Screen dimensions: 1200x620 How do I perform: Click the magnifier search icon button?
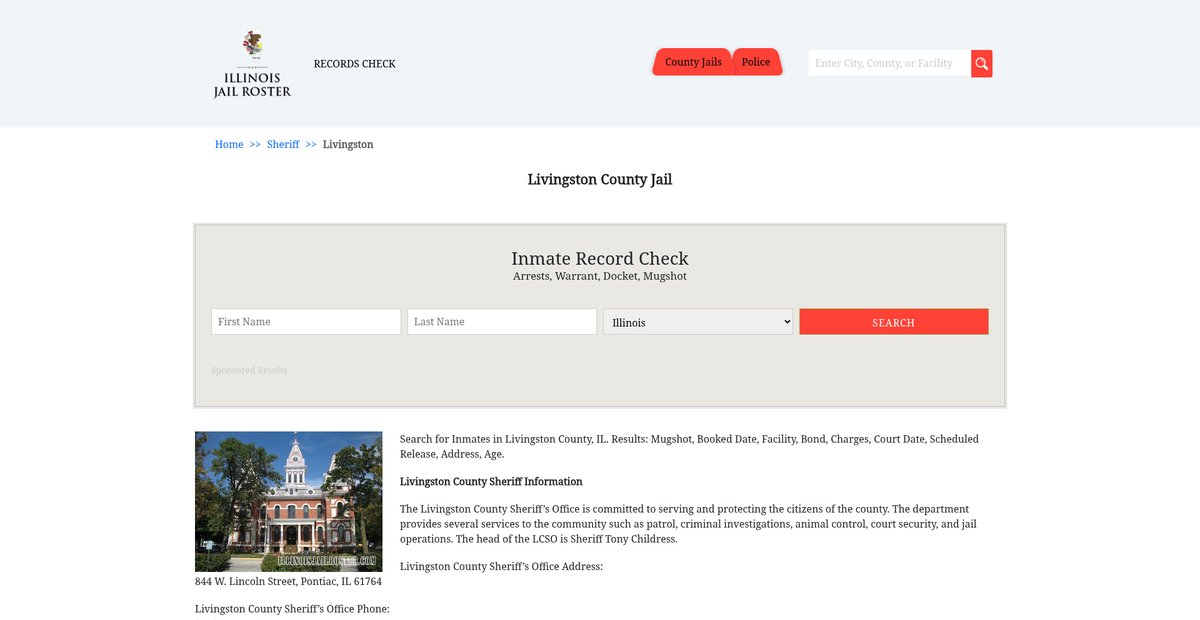point(982,64)
